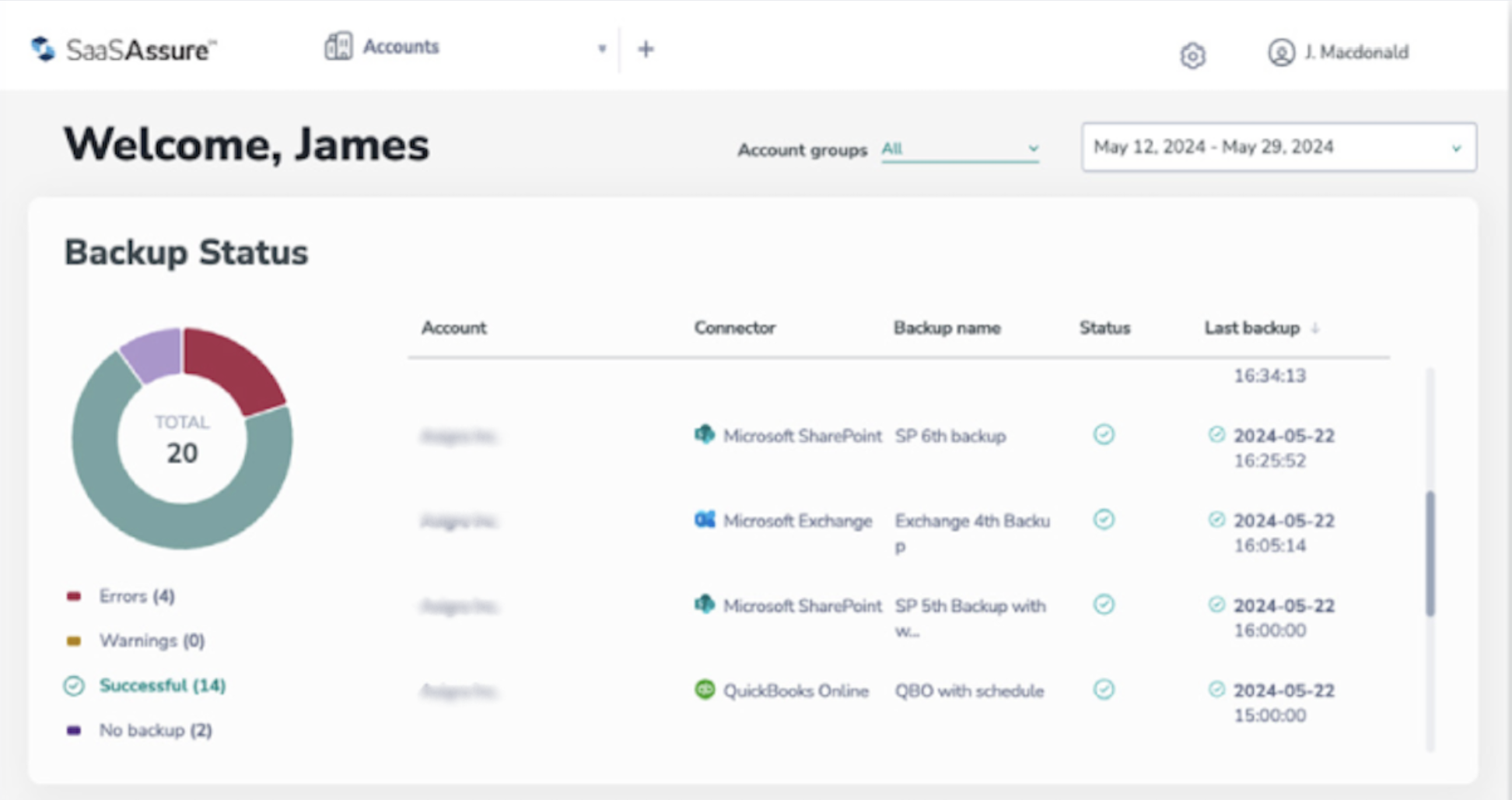Click success status icon for SP 5th Backup
The height and width of the screenshot is (800, 1512).
pyautogui.click(x=1104, y=604)
